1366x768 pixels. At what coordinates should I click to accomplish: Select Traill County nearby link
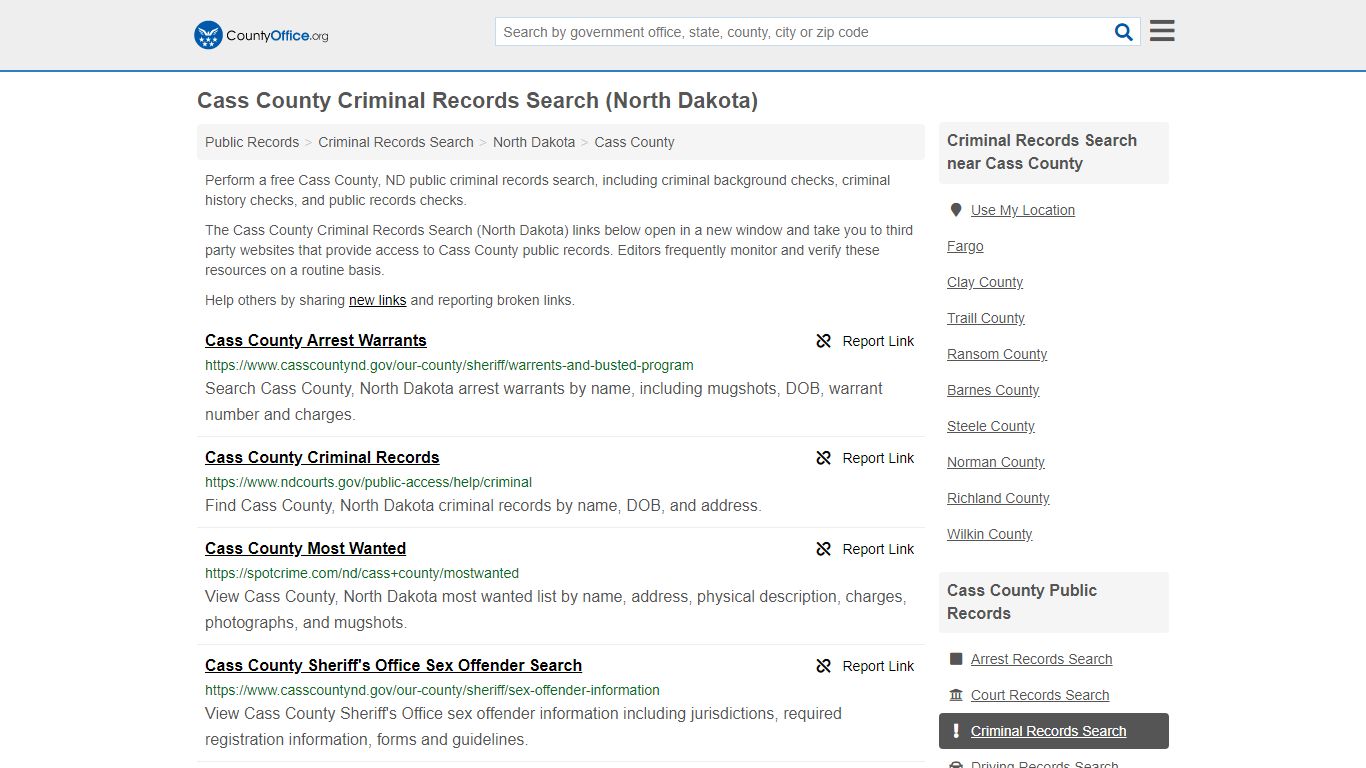pyautogui.click(x=986, y=318)
